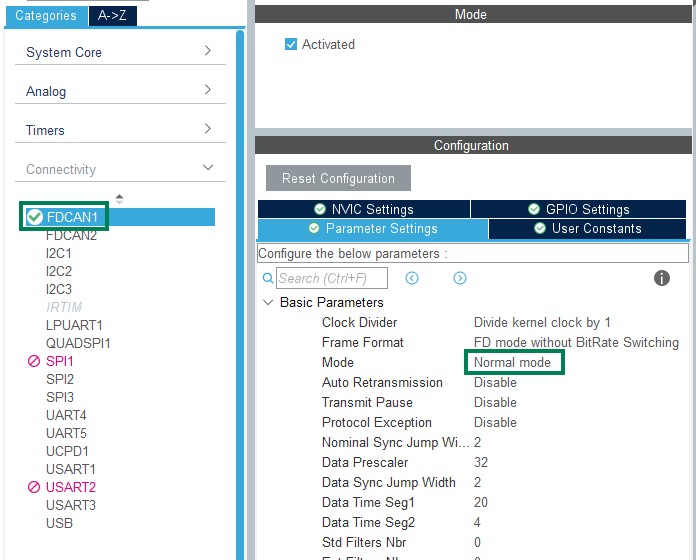
Task: Select USART3 peripheral
Action: [x=71, y=505]
